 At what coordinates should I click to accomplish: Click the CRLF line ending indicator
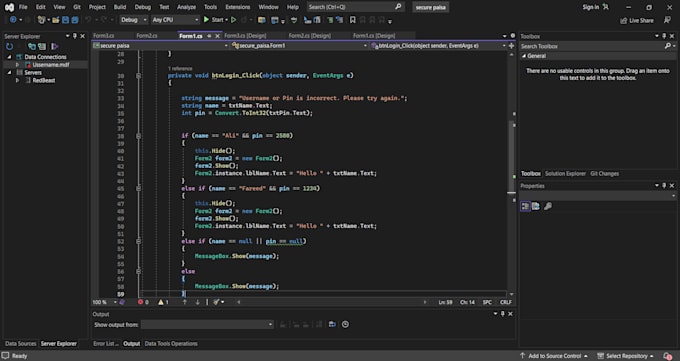[x=506, y=302]
